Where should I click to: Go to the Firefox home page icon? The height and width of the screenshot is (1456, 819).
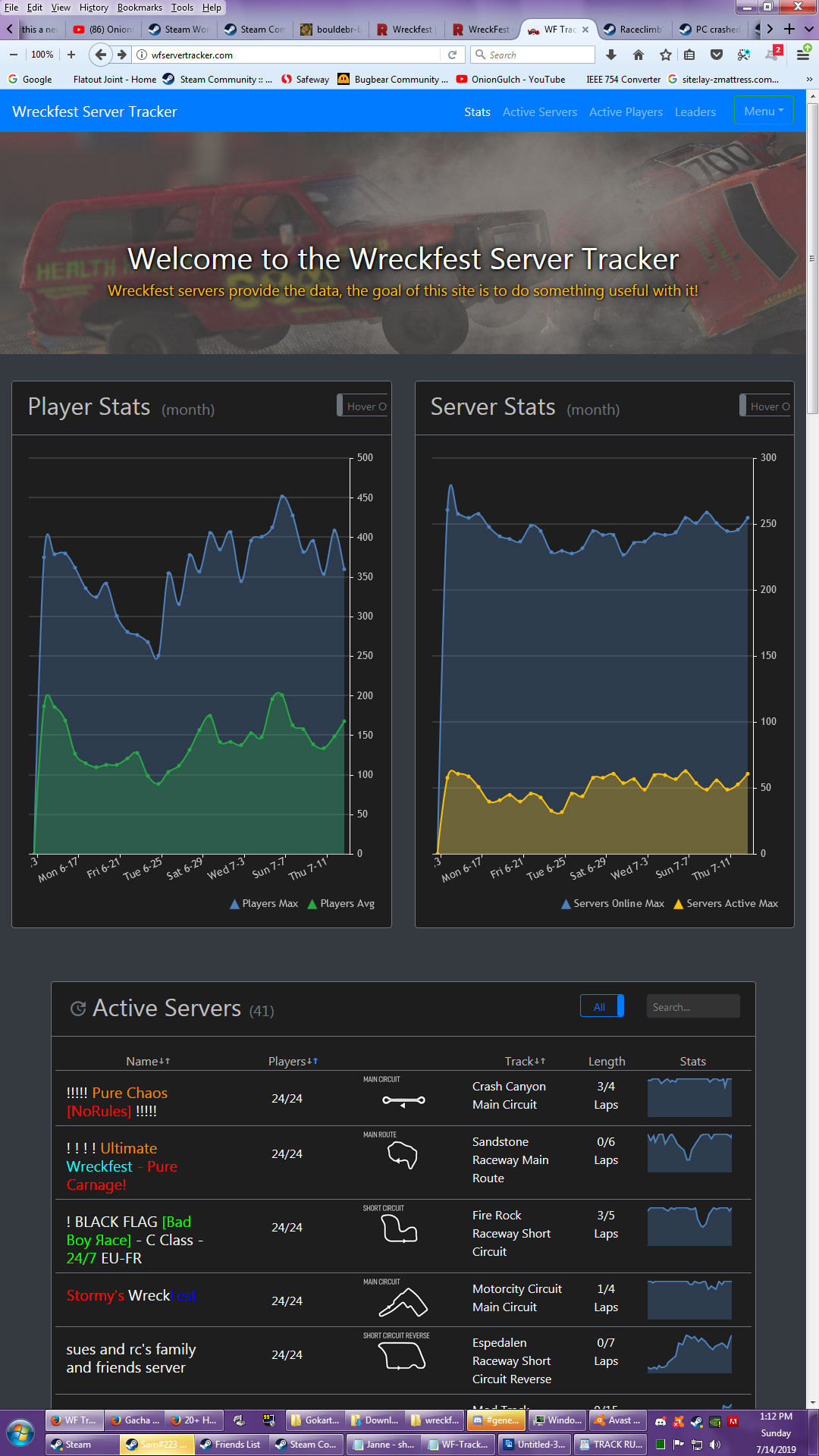point(639,55)
